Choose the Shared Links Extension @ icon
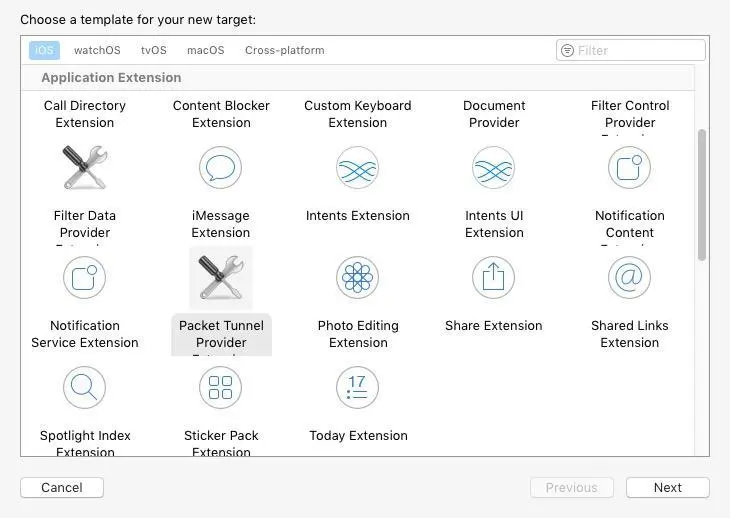The width and height of the screenshot is (730, 518). point(629,277)
